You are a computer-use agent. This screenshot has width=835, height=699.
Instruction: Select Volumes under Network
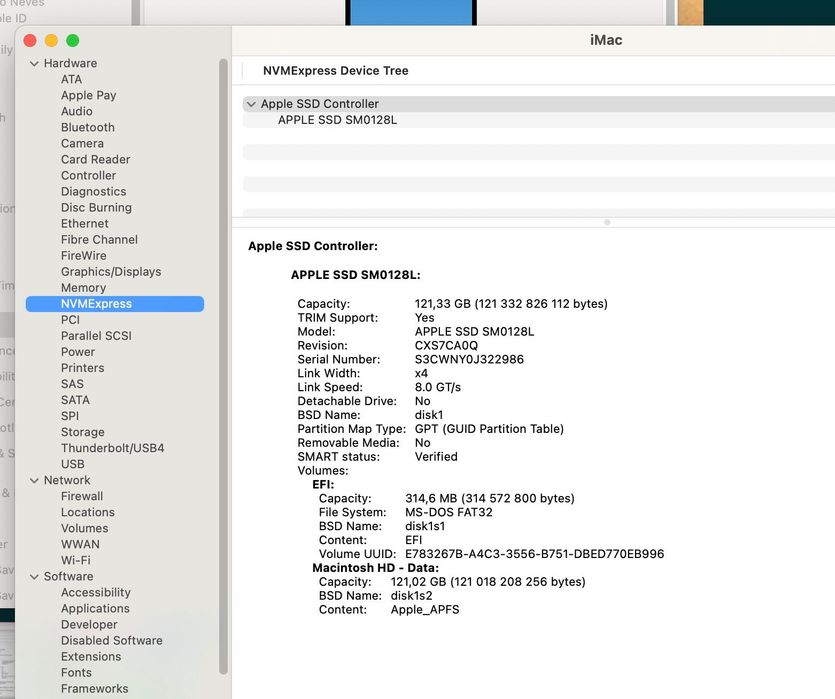coord(85,528)
